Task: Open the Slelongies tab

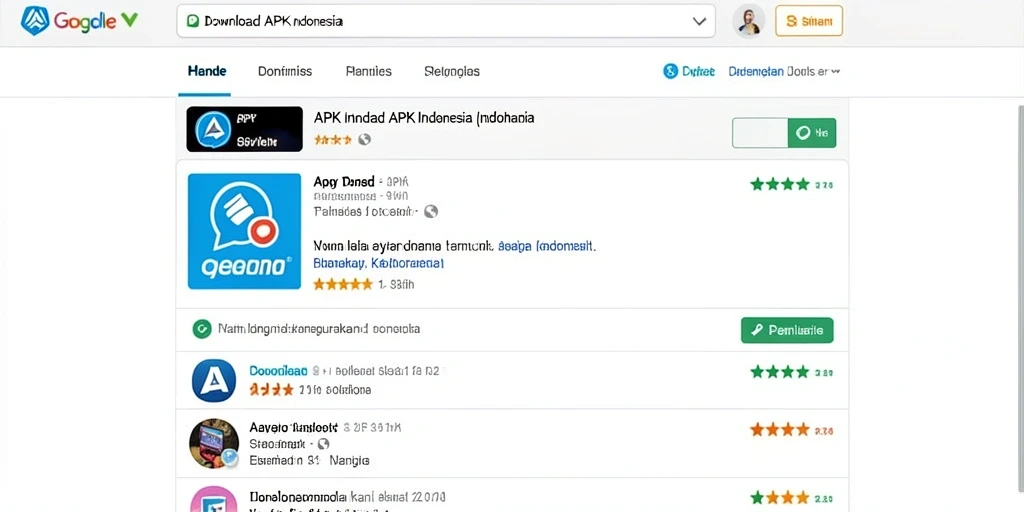Action: tap(452, 71)
